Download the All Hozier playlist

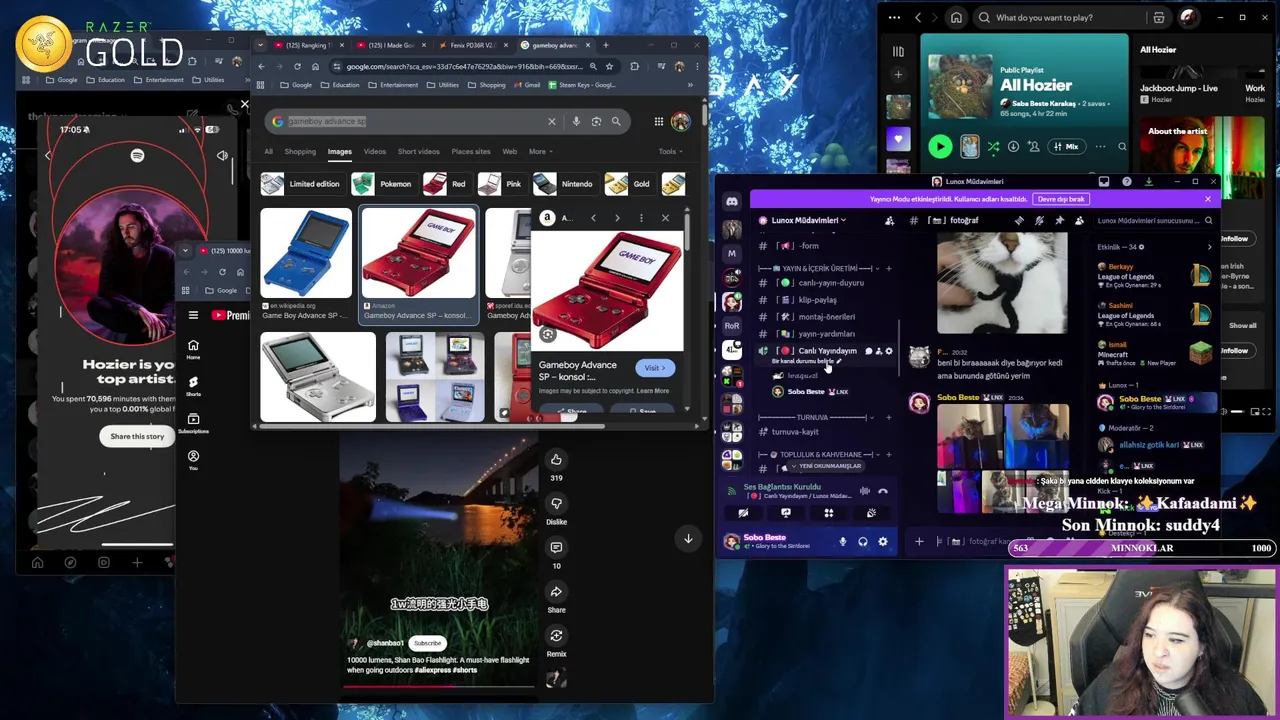(1013, 146)
